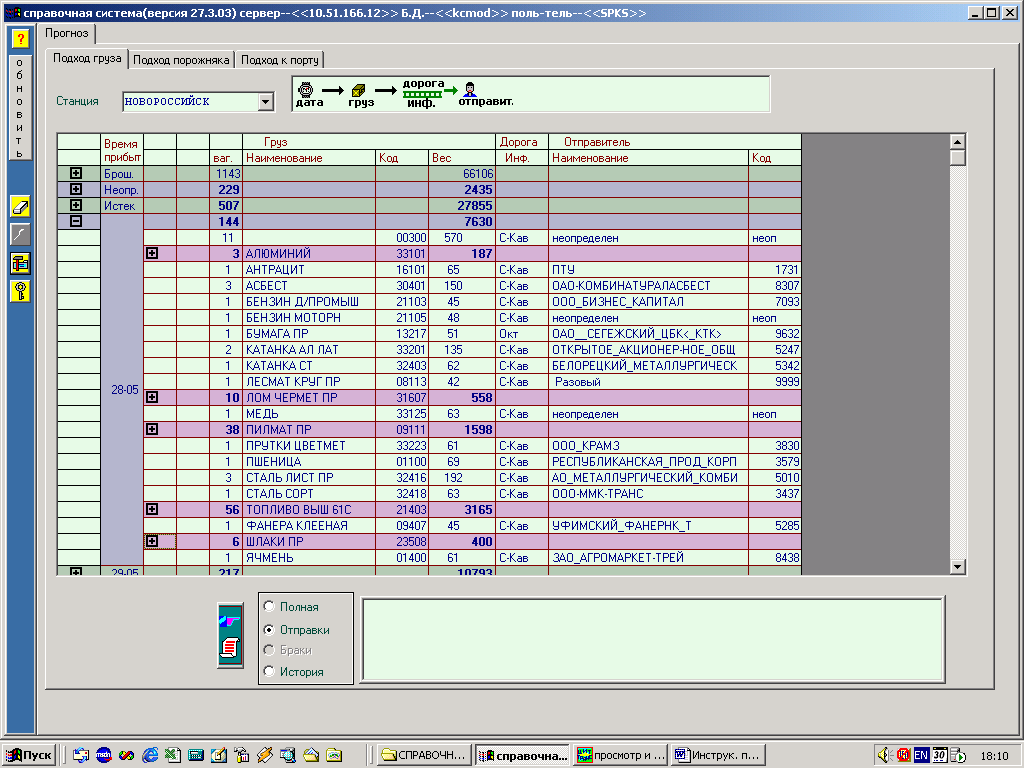Click the railway 'дорога инф.' icon

coord(422,95)
